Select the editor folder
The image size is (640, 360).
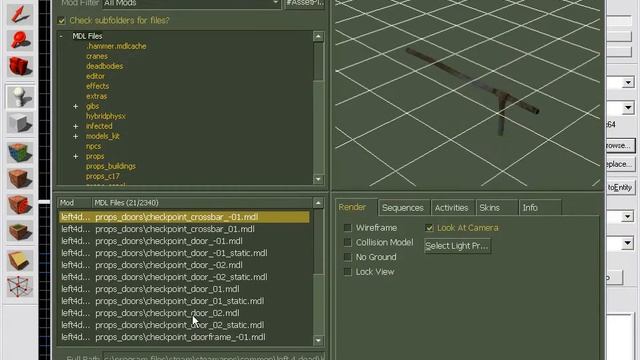coord(95,76)
